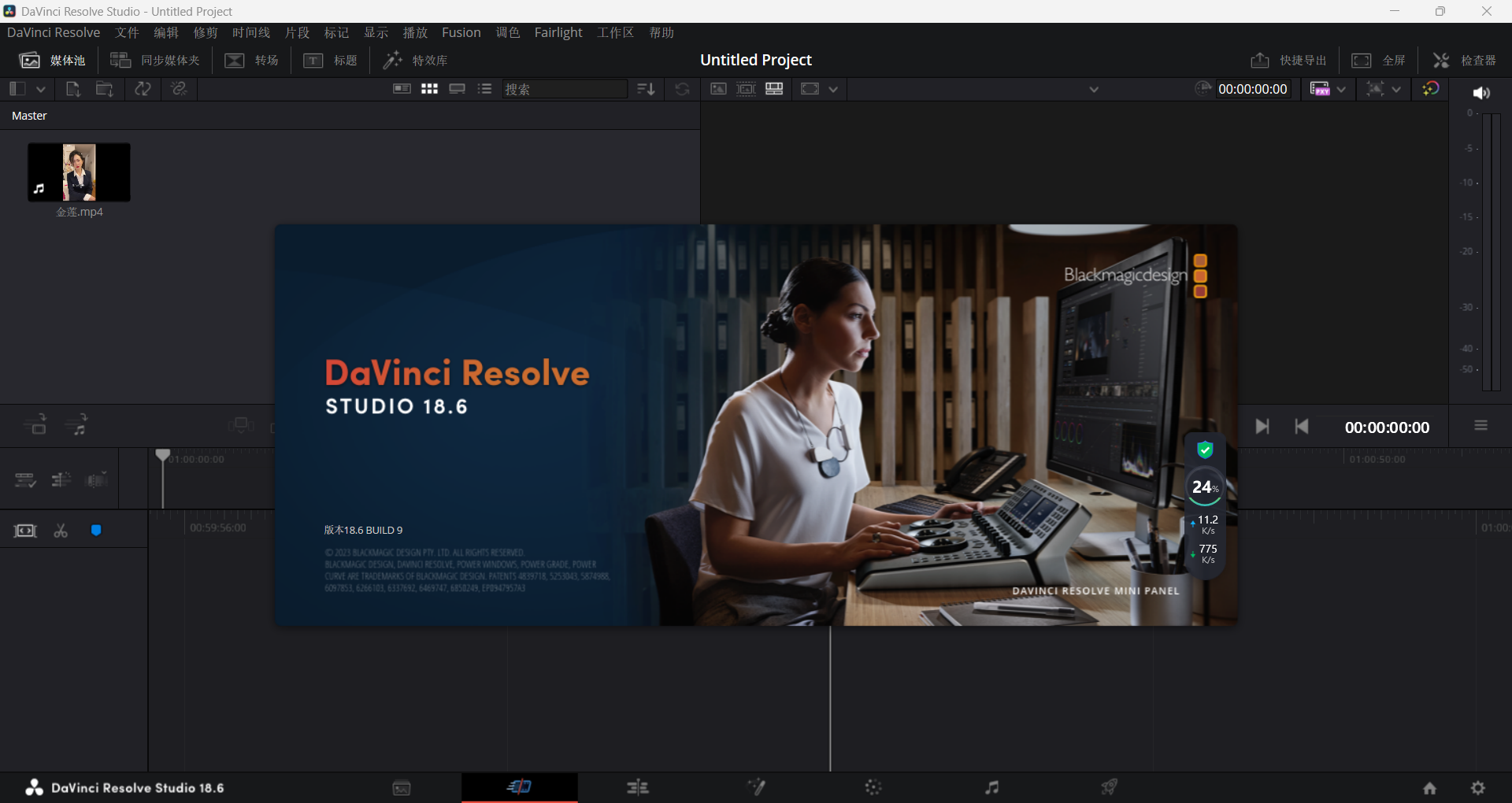The image size is (1512, 803).
Task: Click the append audio clip icon
Action: [76, 425]
